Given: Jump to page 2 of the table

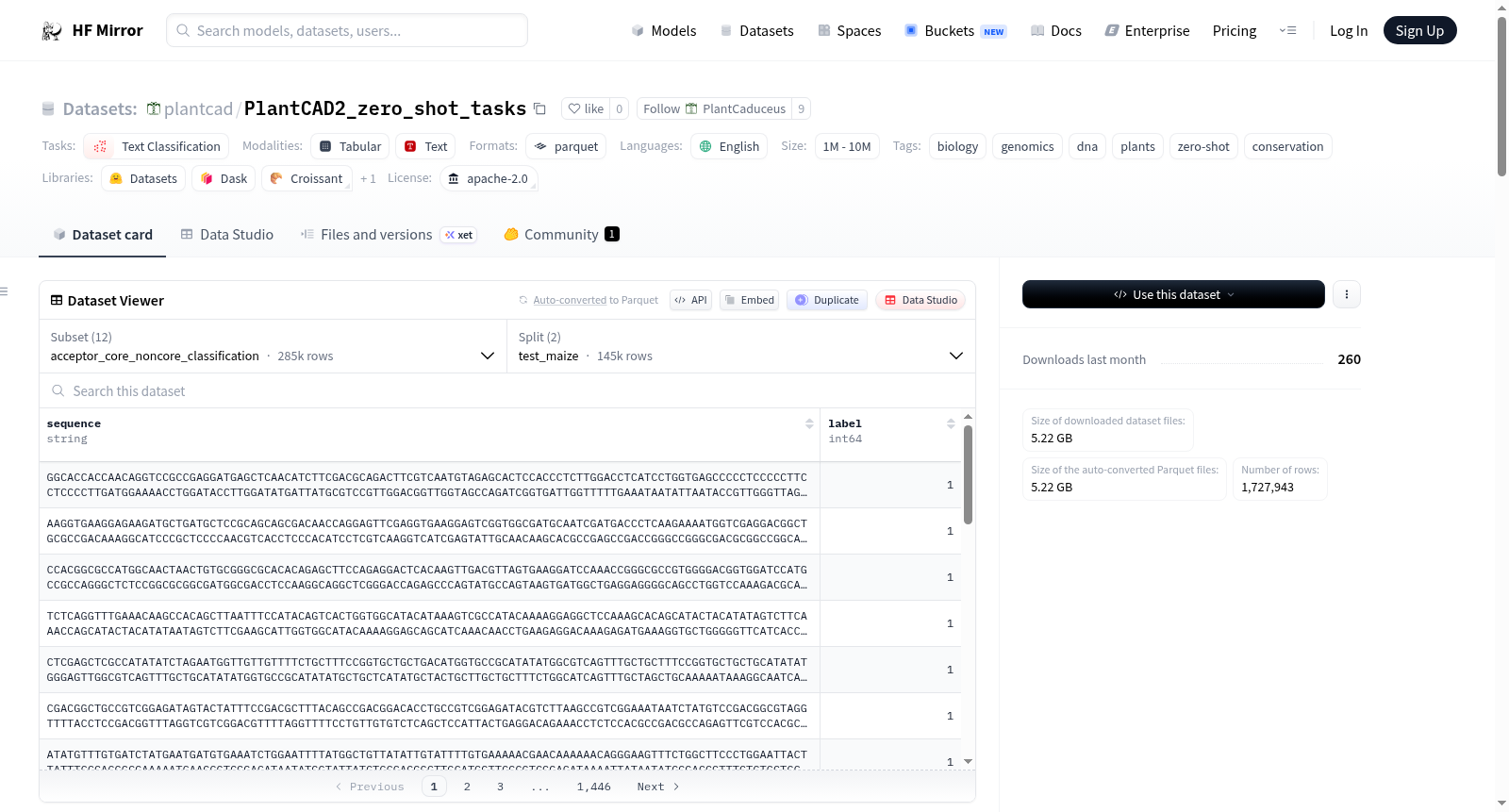Looking at the screenshot, I should (x=467, y=787).
